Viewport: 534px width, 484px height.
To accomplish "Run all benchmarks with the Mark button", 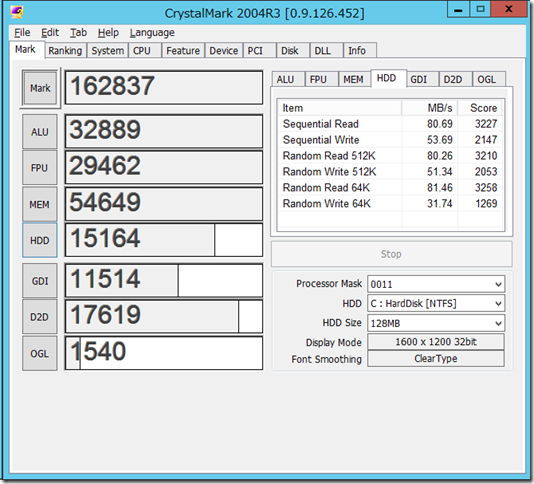I will (40, 88).
